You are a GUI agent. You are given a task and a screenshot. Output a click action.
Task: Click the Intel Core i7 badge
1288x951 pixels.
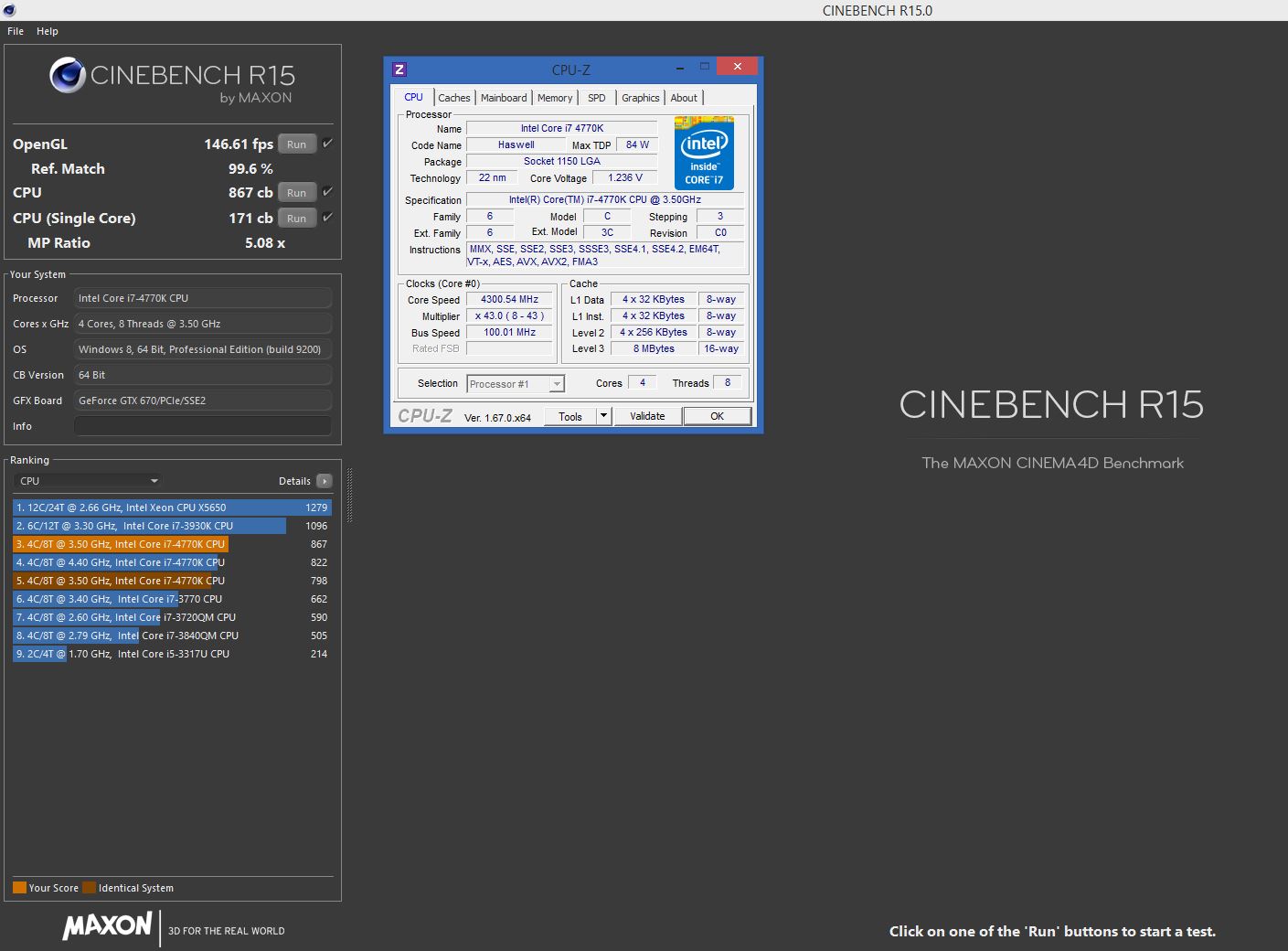tap(704, 153)
